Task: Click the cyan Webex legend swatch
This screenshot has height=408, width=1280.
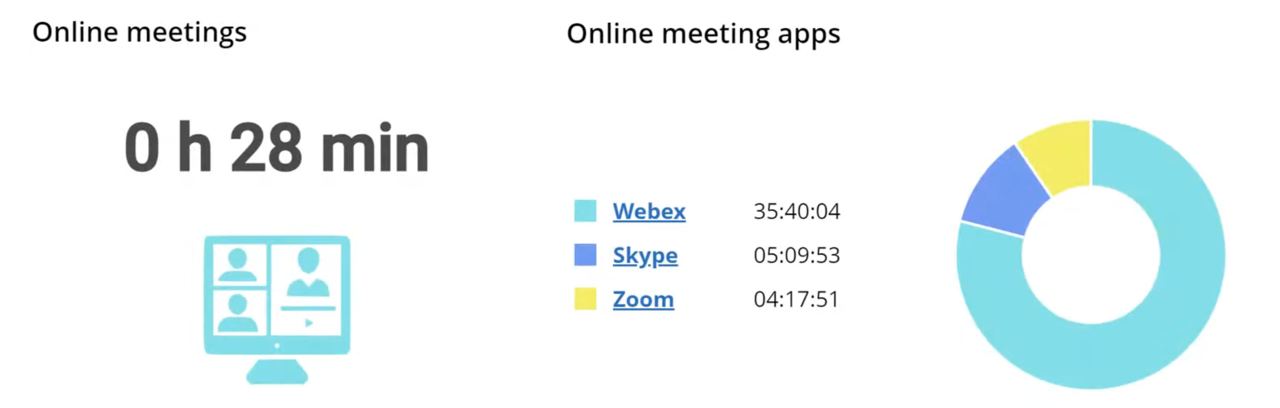Action: [x=585, y=211]
